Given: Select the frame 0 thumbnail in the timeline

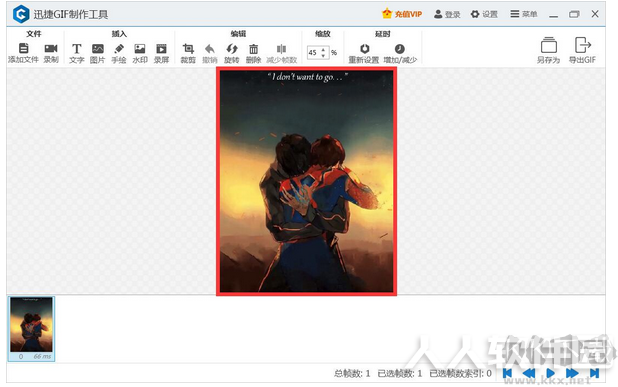Looking at the screenshot, I should pyautogui.click(x=31, y=329).
